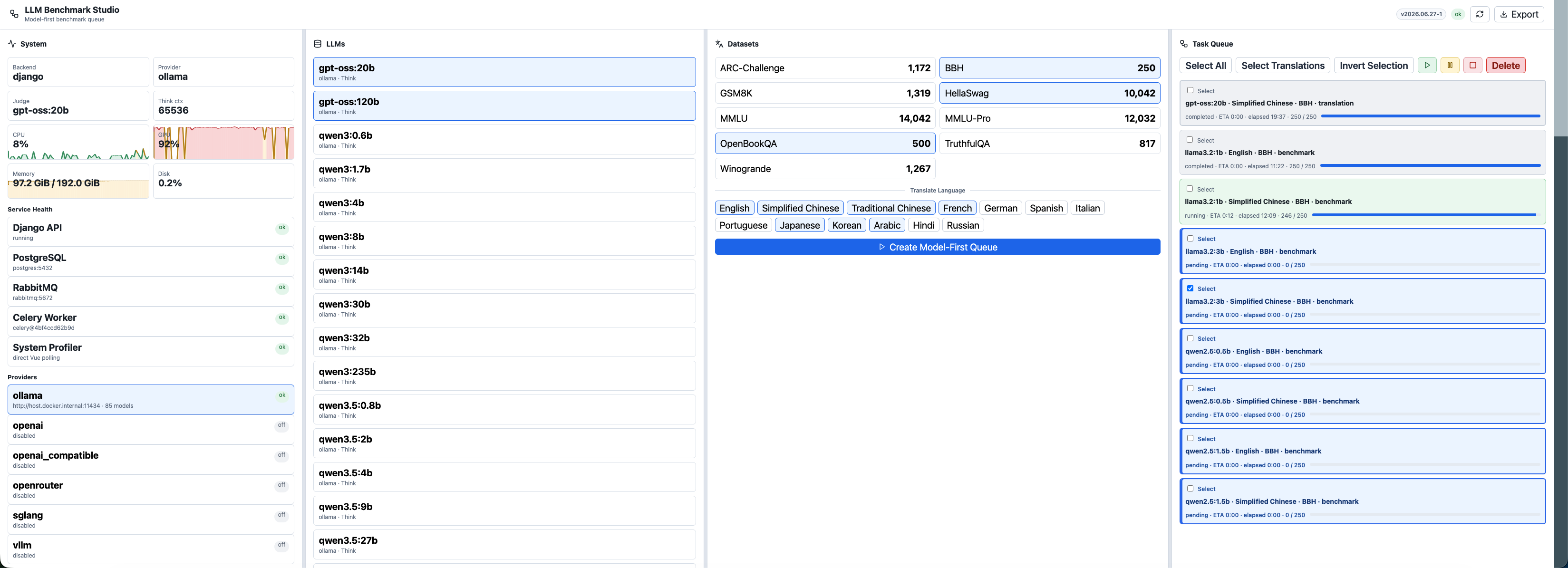This screenshot has width=1568, height=568.
Task: Click progress bar of gpt-oss:20b translation task
Action: pos(1431,116)
